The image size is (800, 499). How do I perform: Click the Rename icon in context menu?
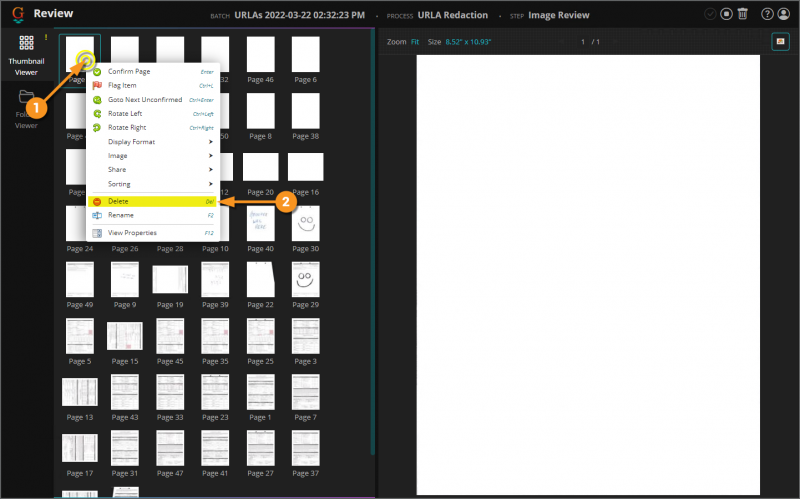[x=97, y=215]
